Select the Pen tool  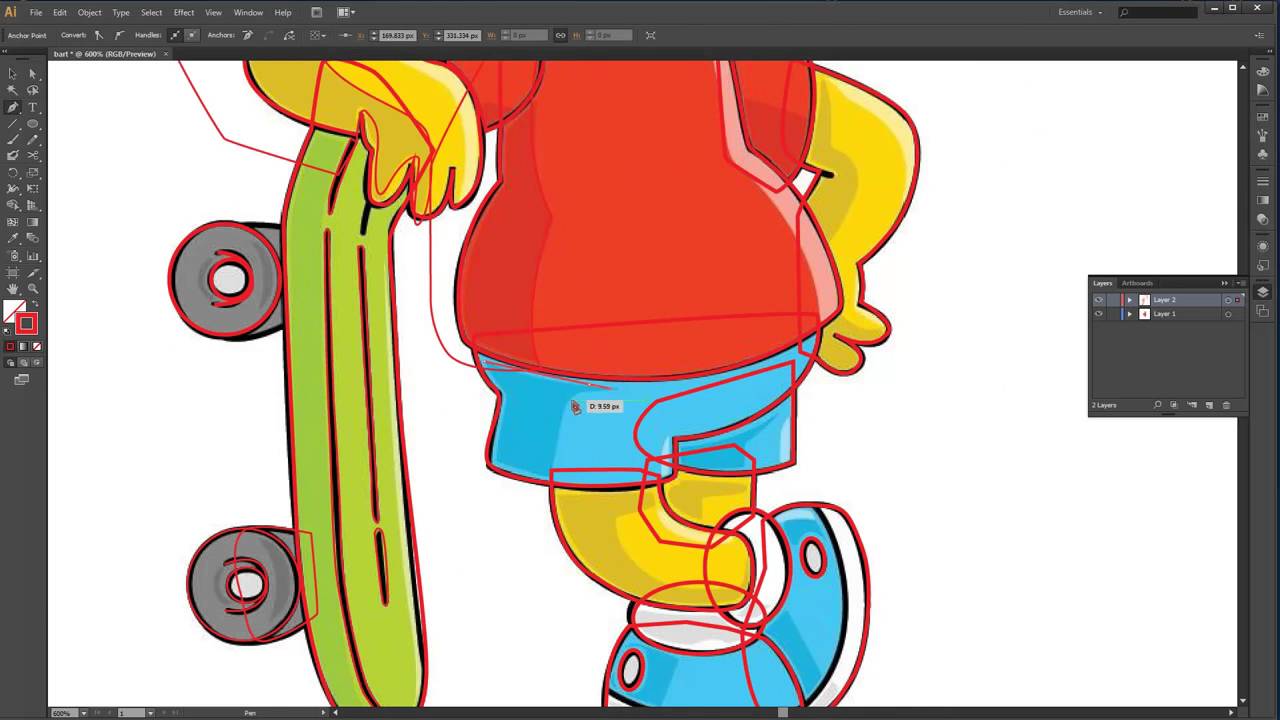click(13, 107)
